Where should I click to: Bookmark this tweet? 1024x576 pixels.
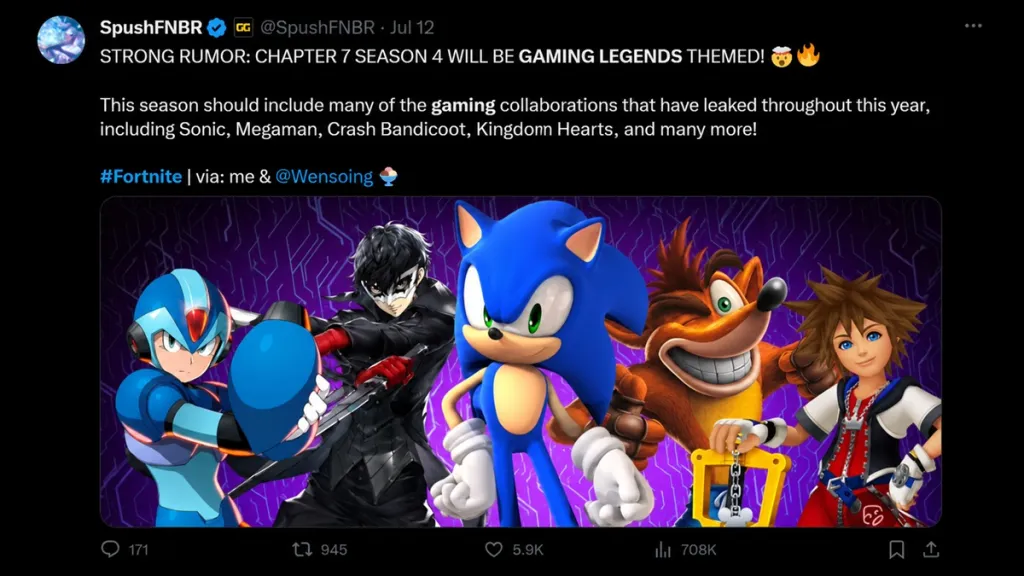click(897, 550)
